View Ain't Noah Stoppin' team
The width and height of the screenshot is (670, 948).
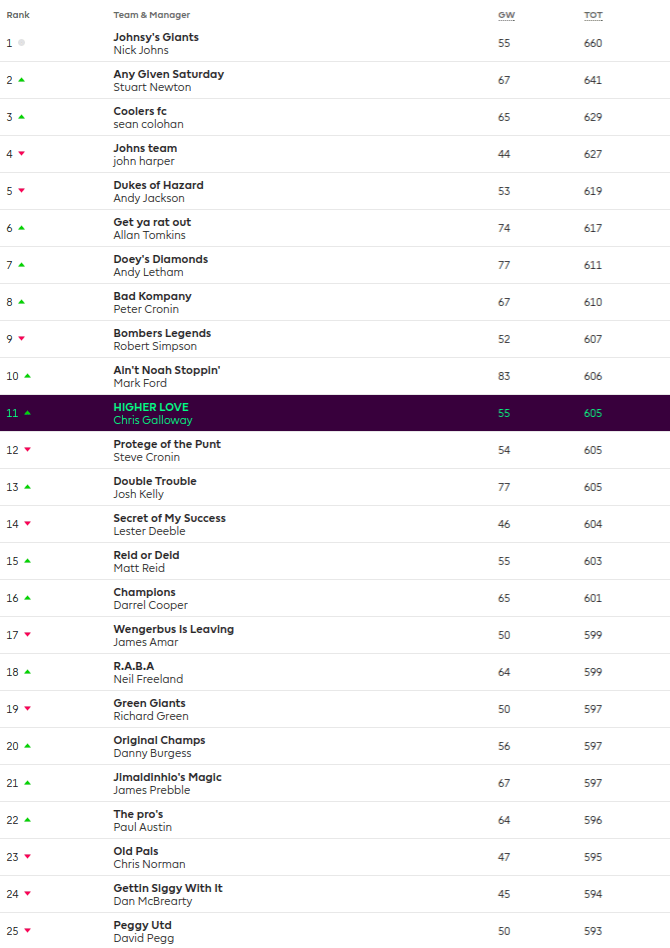tap(166, 370)
